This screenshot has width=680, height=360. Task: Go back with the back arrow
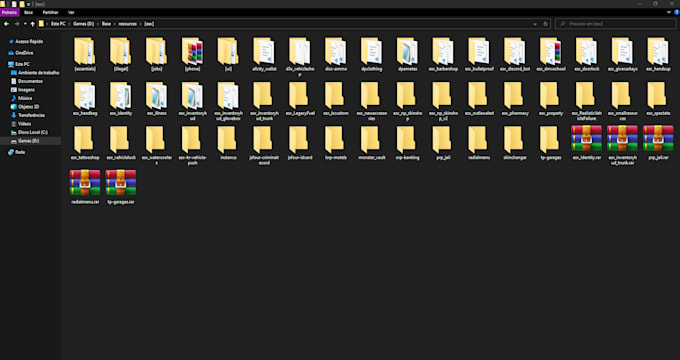pos(7,24)
